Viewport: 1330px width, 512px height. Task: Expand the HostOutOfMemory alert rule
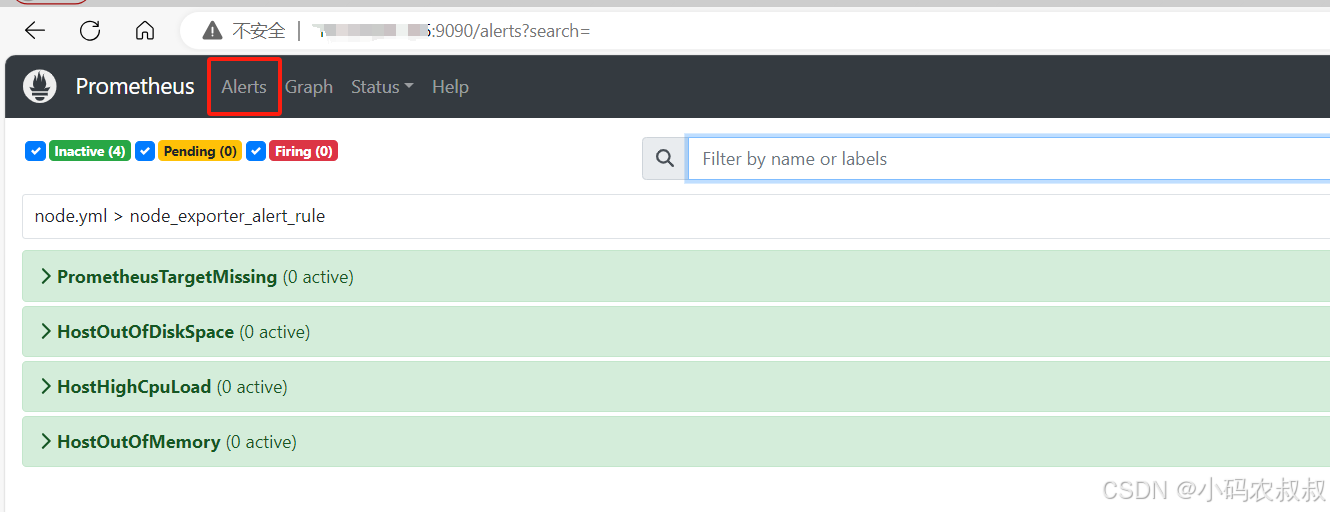676,441
